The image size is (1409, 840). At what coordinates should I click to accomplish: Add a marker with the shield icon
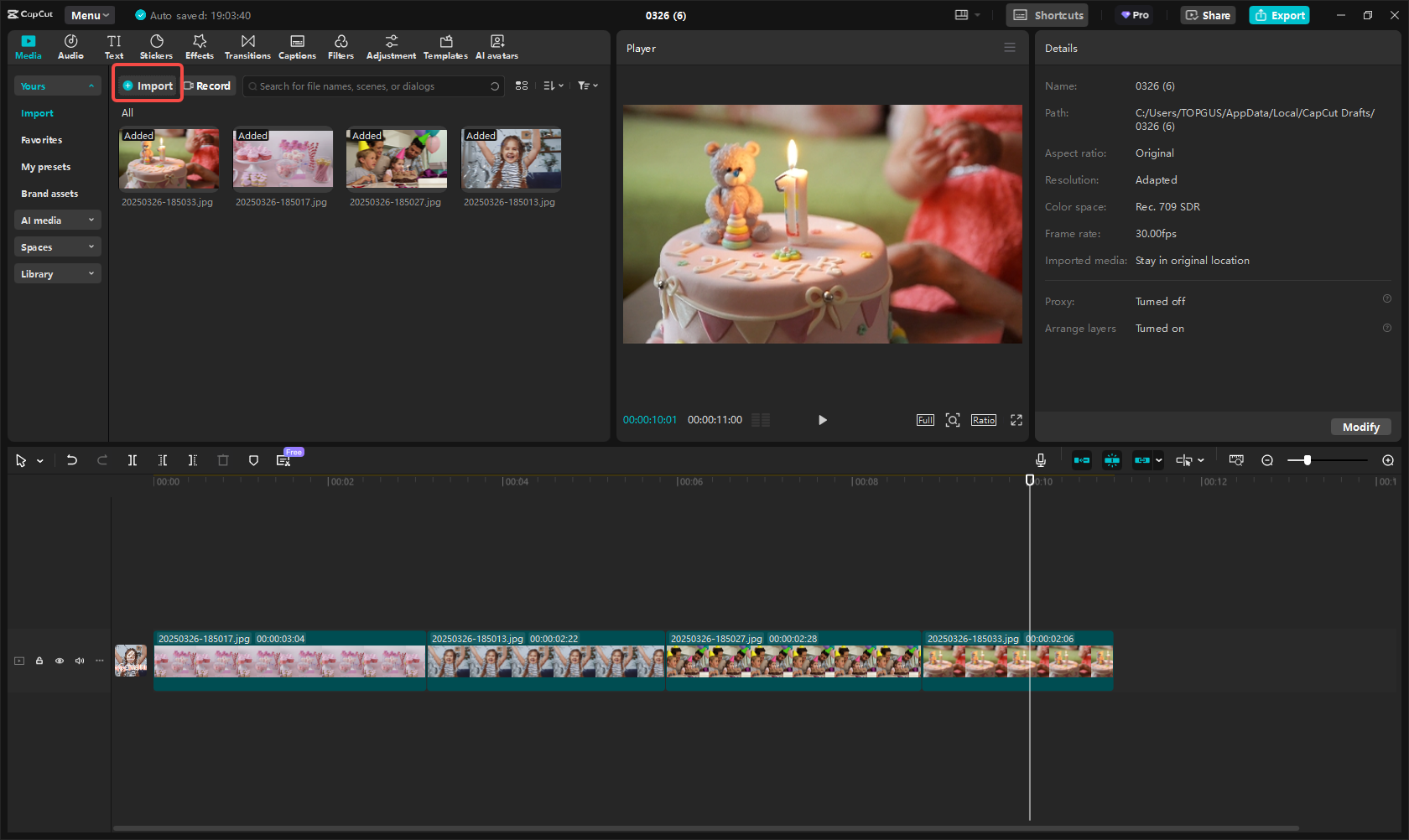(253, 460)
